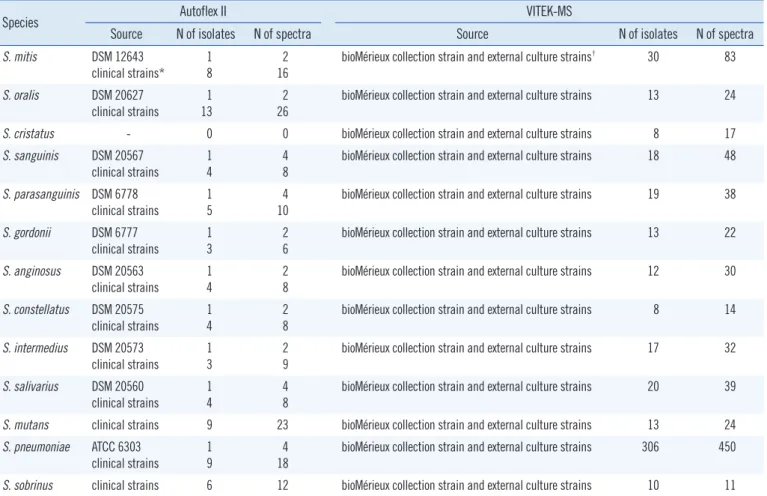Click the '306' isolates value for S. pneumoniae
This screenshot has width=767, height=496.
point(650,447)
